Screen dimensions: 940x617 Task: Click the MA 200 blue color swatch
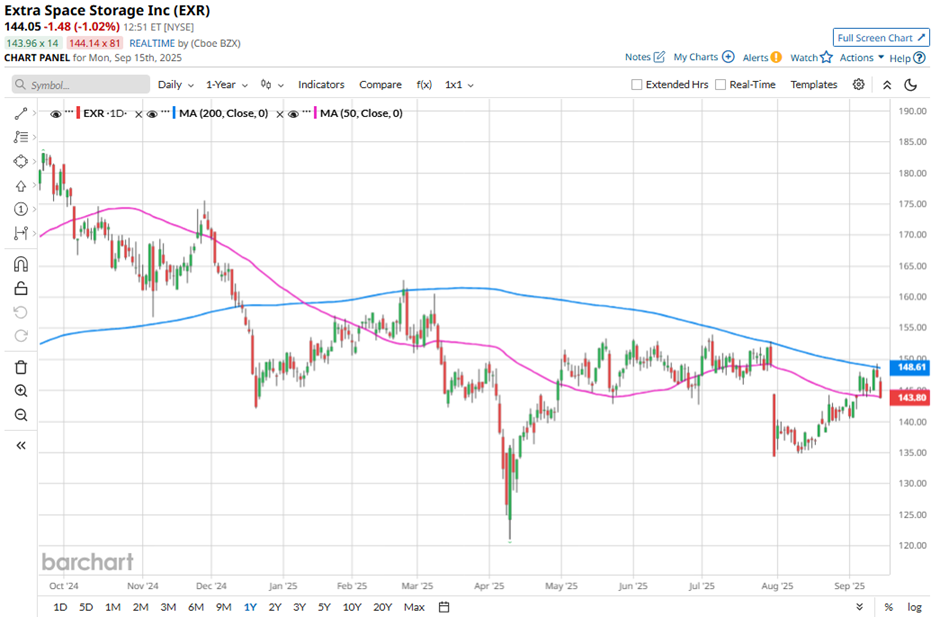(174, 113)
